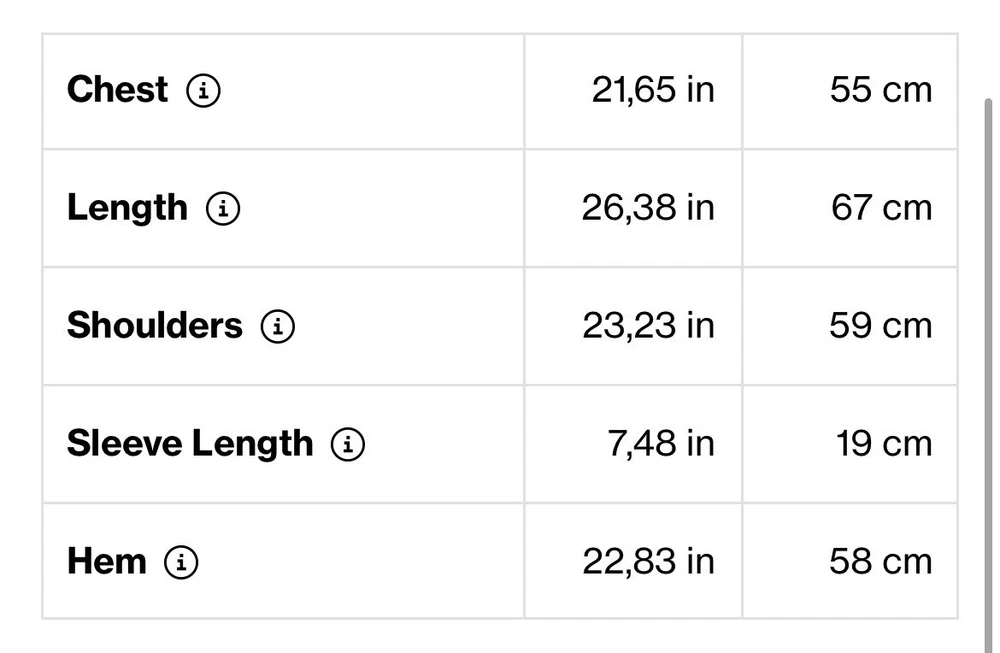
Task: Click the 21,65 in chest value
Action: 653,90
